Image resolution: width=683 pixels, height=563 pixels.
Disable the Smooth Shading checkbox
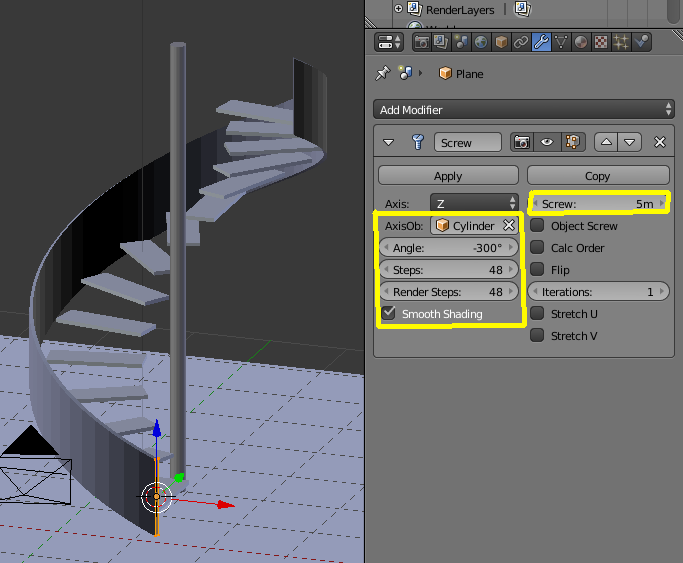pos(389,313)
